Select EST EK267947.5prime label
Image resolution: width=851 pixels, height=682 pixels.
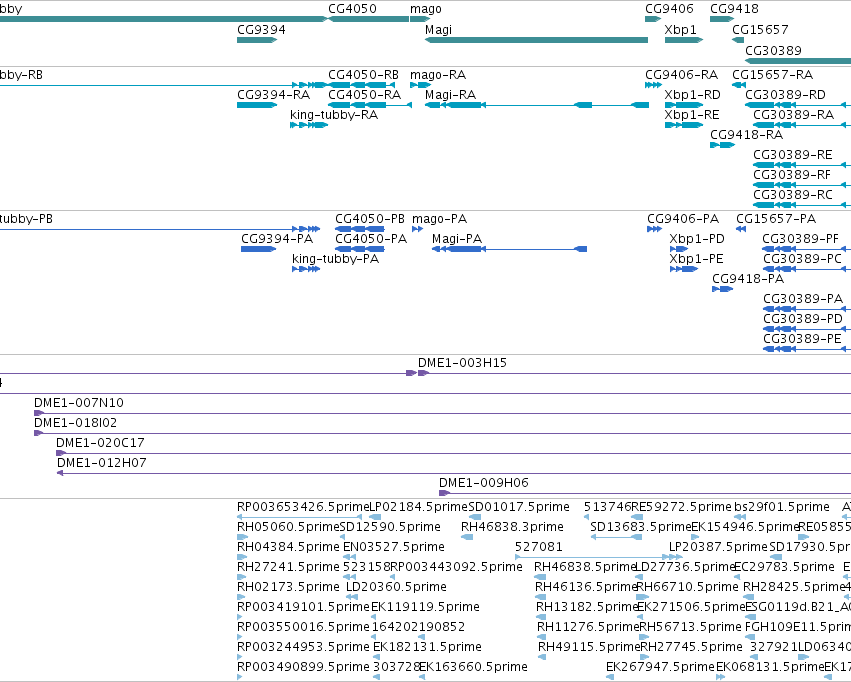click(x=661, y=667)
